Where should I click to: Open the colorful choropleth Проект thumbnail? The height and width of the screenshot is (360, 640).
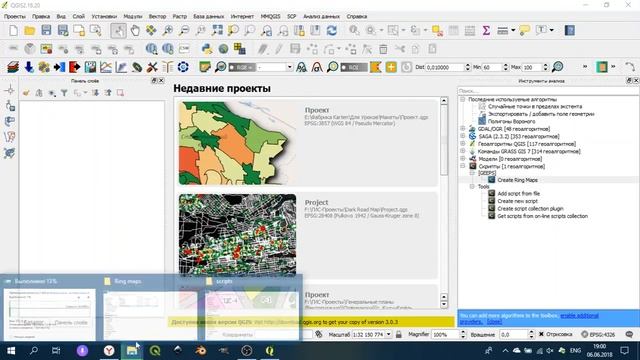238,143
